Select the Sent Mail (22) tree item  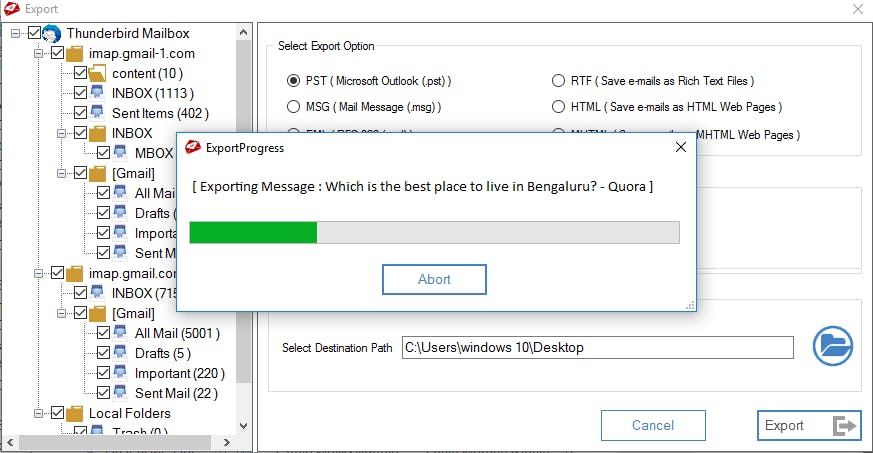point(176,393)
